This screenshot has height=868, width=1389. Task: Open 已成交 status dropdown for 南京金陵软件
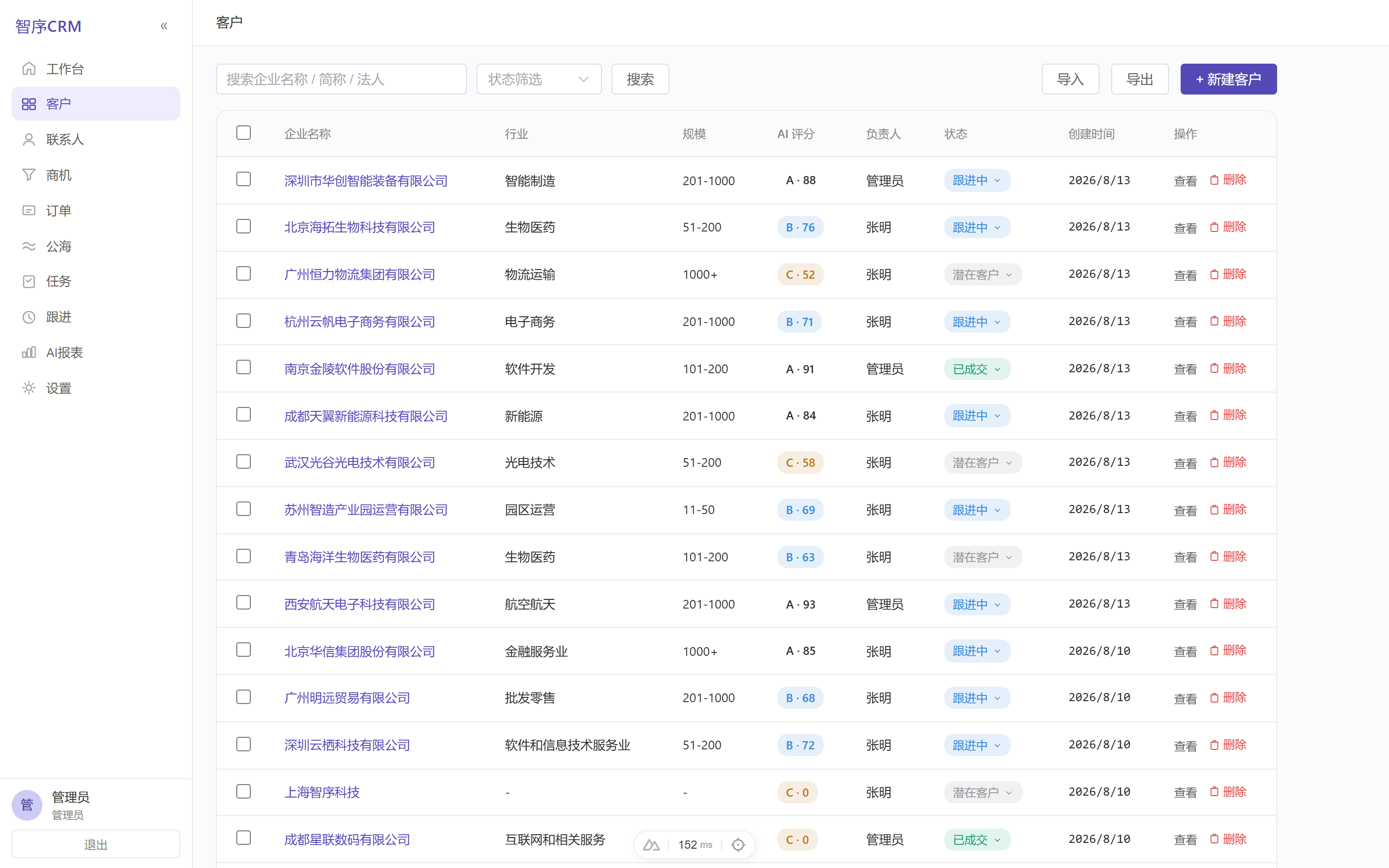point(977,368)
